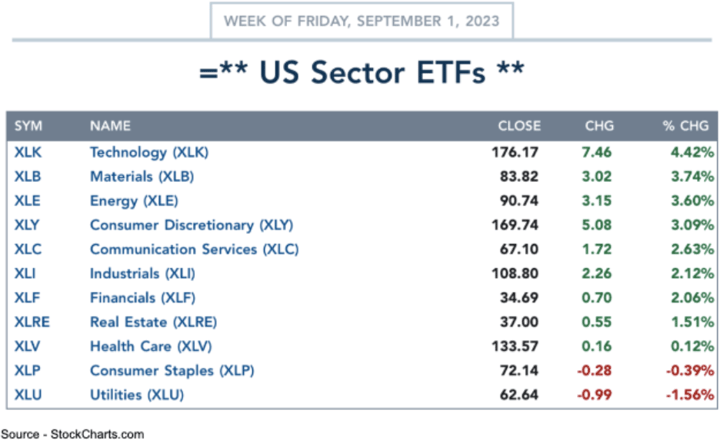Screen dimensions: 720x440
Task: Open Financials (XLF) sector link
Action: coord(142,297)
